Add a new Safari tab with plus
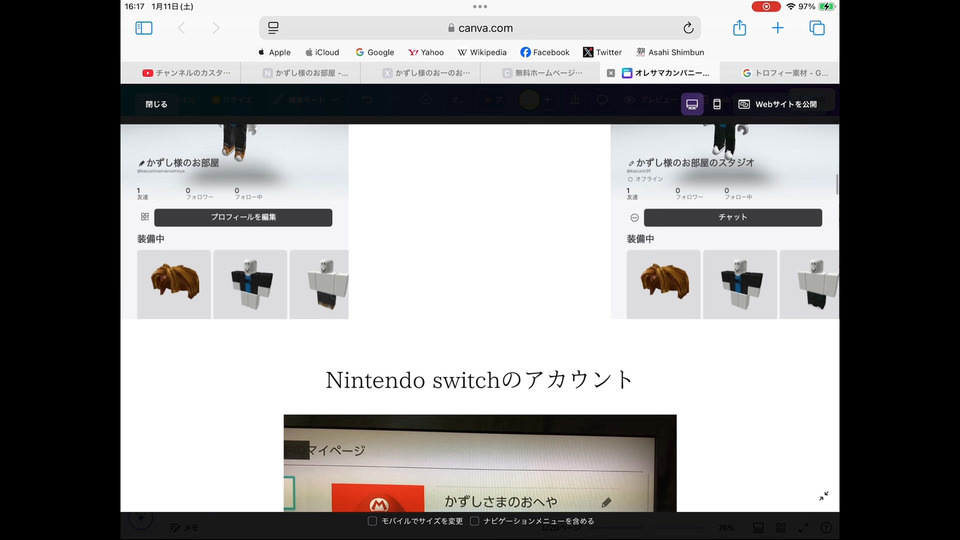 [x=778, y=28]
